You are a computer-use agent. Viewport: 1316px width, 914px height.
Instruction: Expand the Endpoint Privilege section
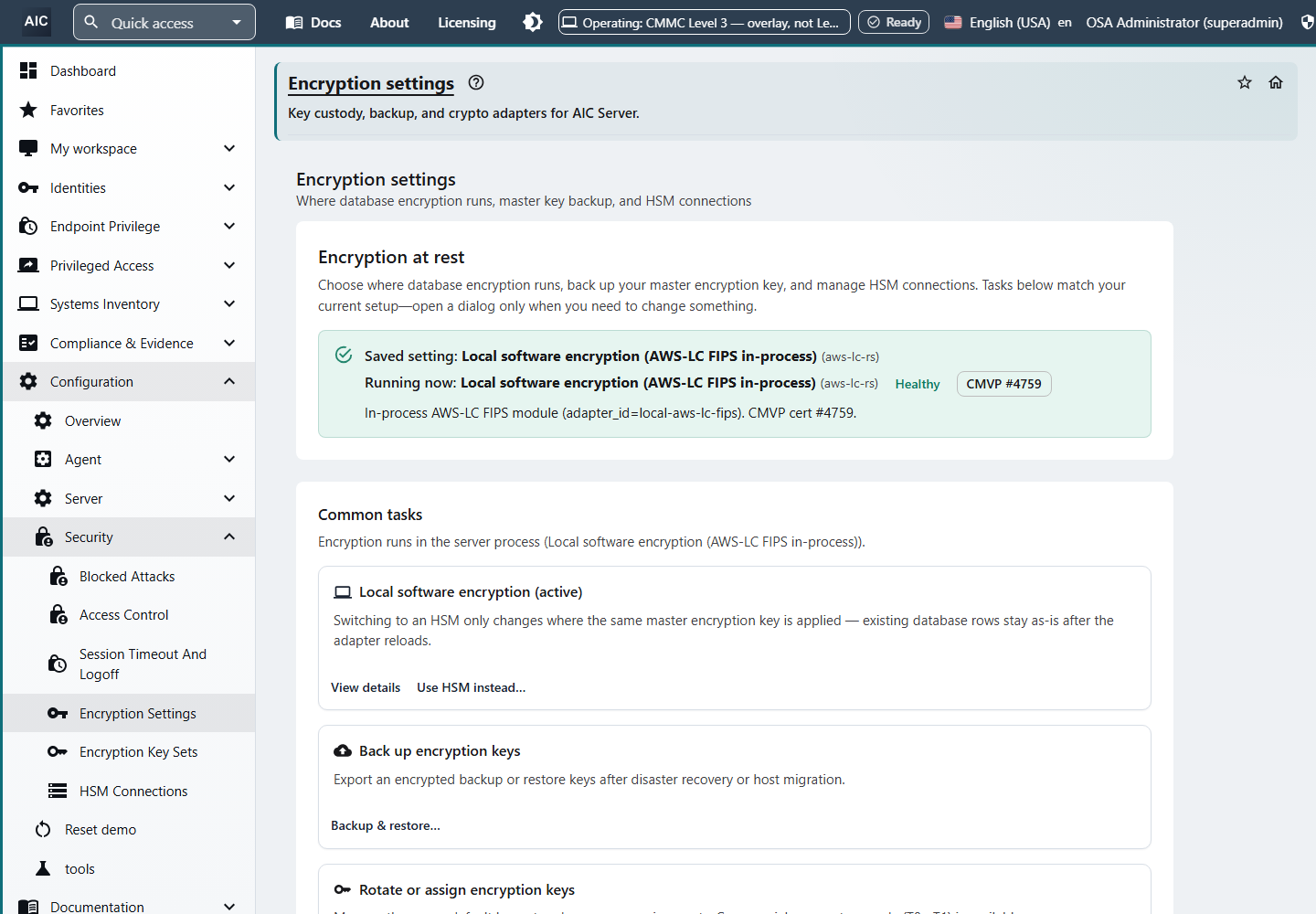129,226
